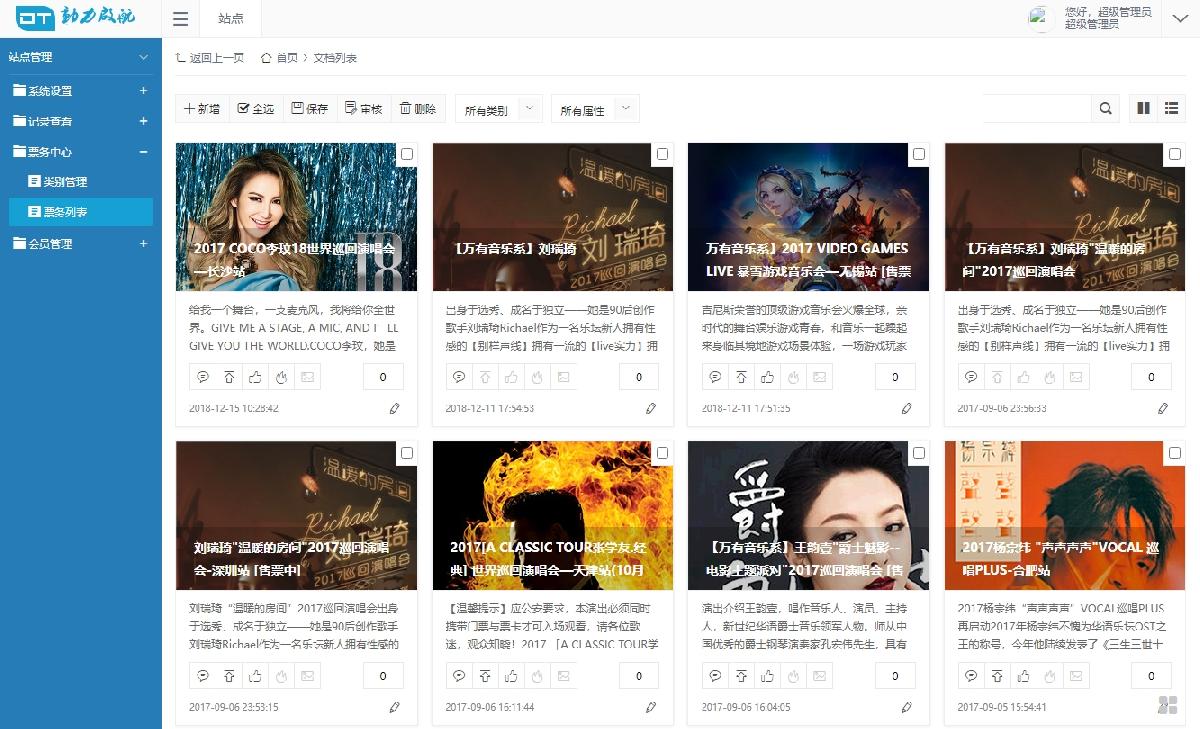Tick checkbox on 刘瑞琦 深圳站 card
The image size is (1200, 729).
pos(407,453)
